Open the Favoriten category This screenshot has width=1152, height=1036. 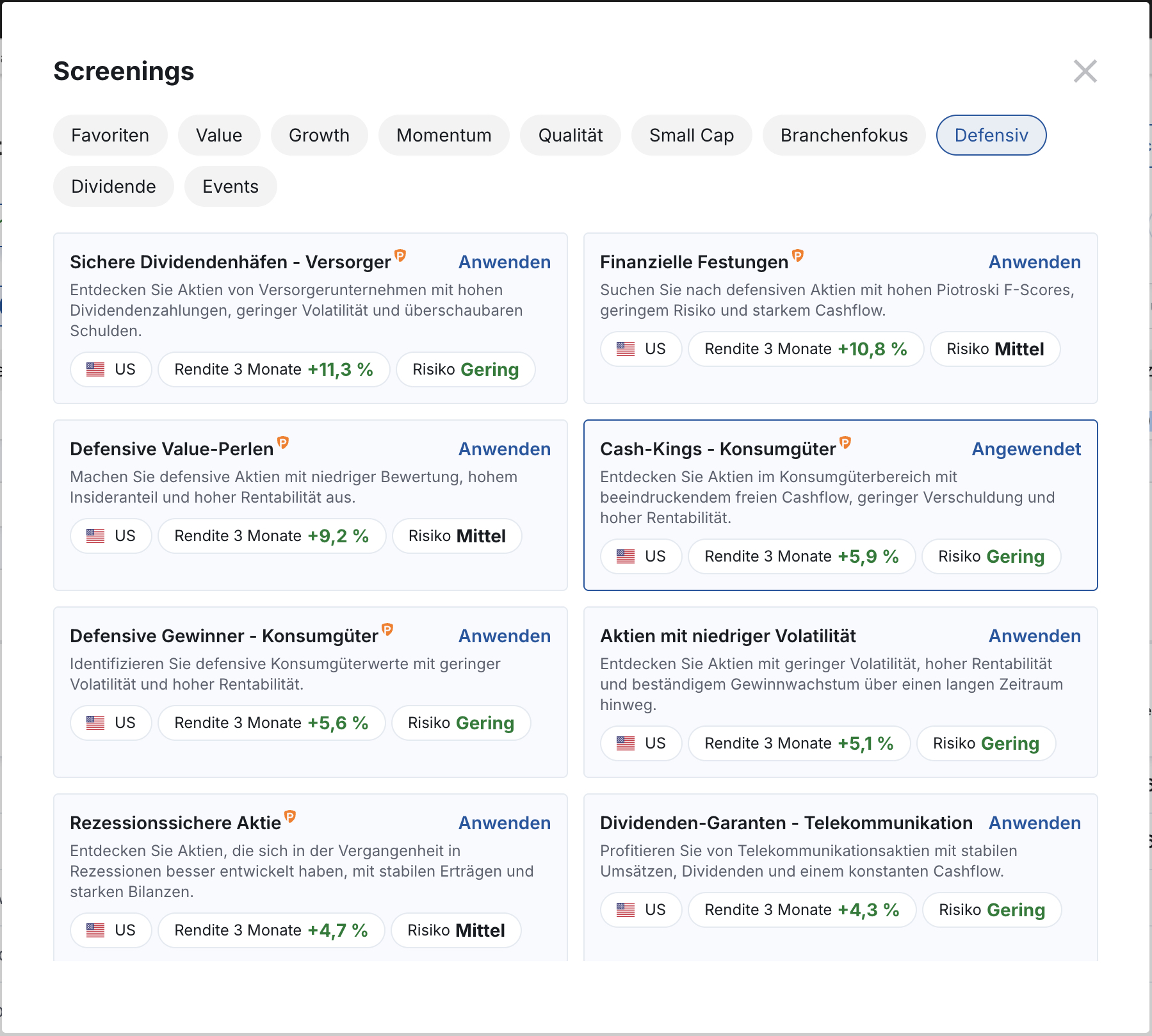[x=110, y=135]
